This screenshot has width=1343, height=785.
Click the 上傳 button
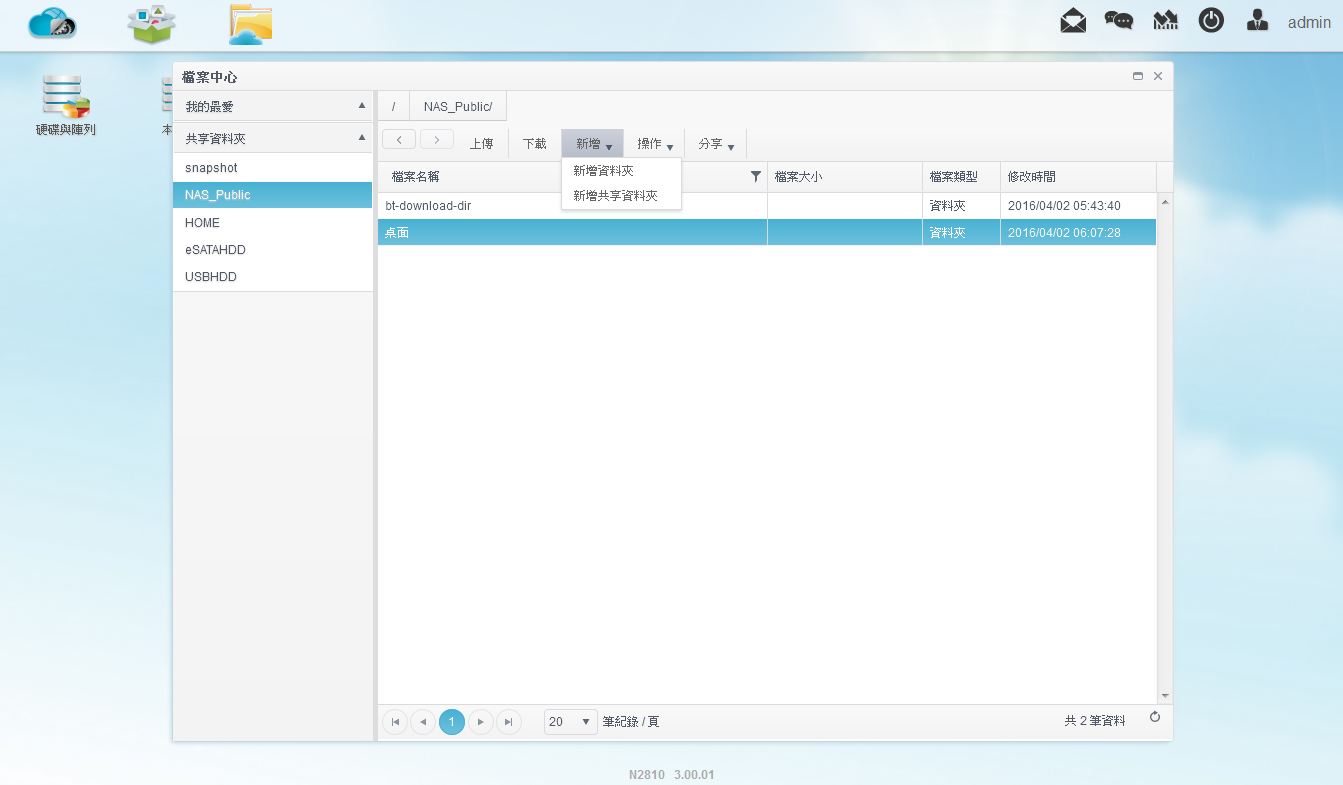pyautogui.click(x=482, y=144)
